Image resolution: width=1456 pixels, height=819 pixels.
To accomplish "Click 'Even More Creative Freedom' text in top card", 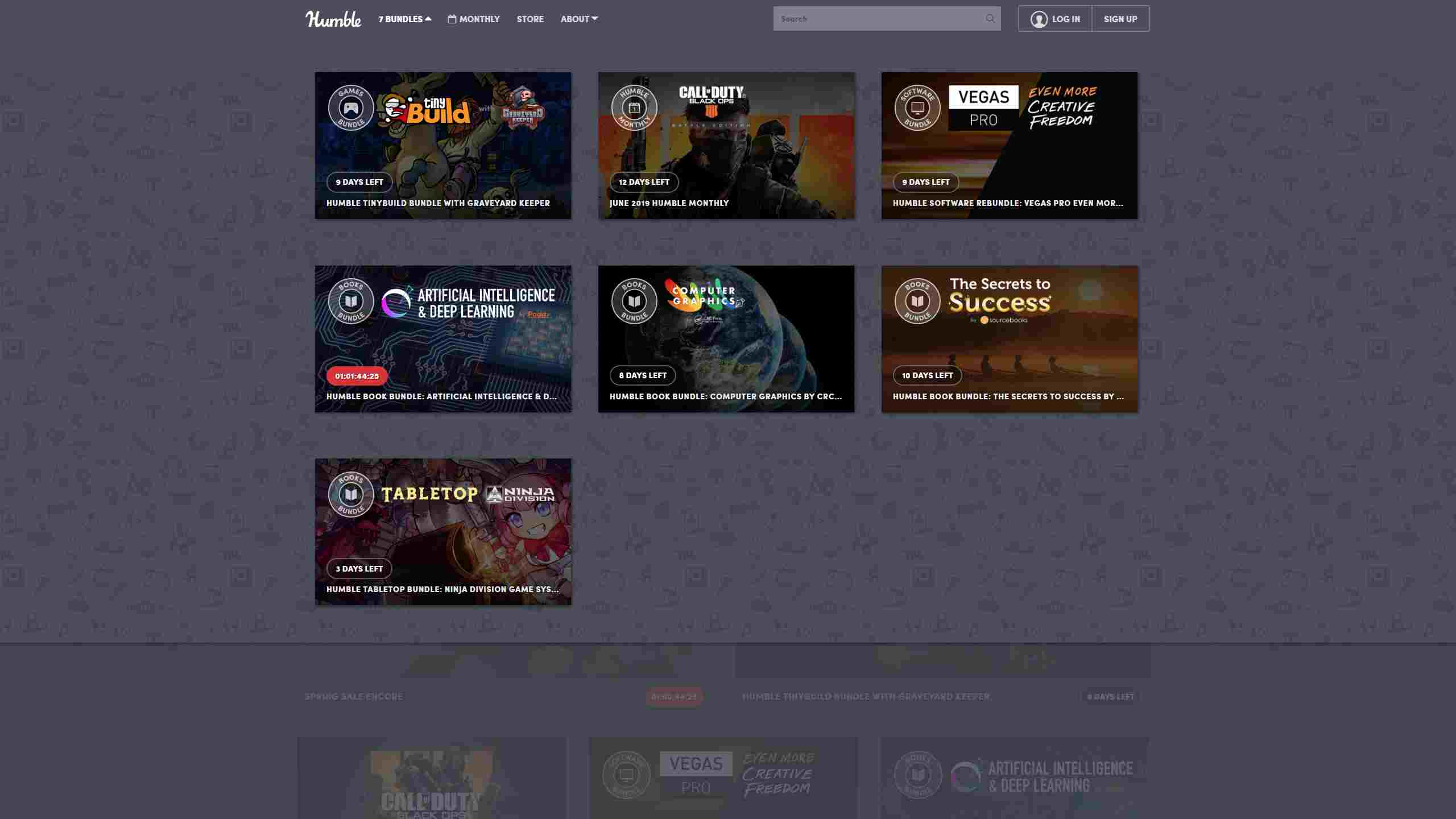I will pyautogui.click(x=1062, y=107).
